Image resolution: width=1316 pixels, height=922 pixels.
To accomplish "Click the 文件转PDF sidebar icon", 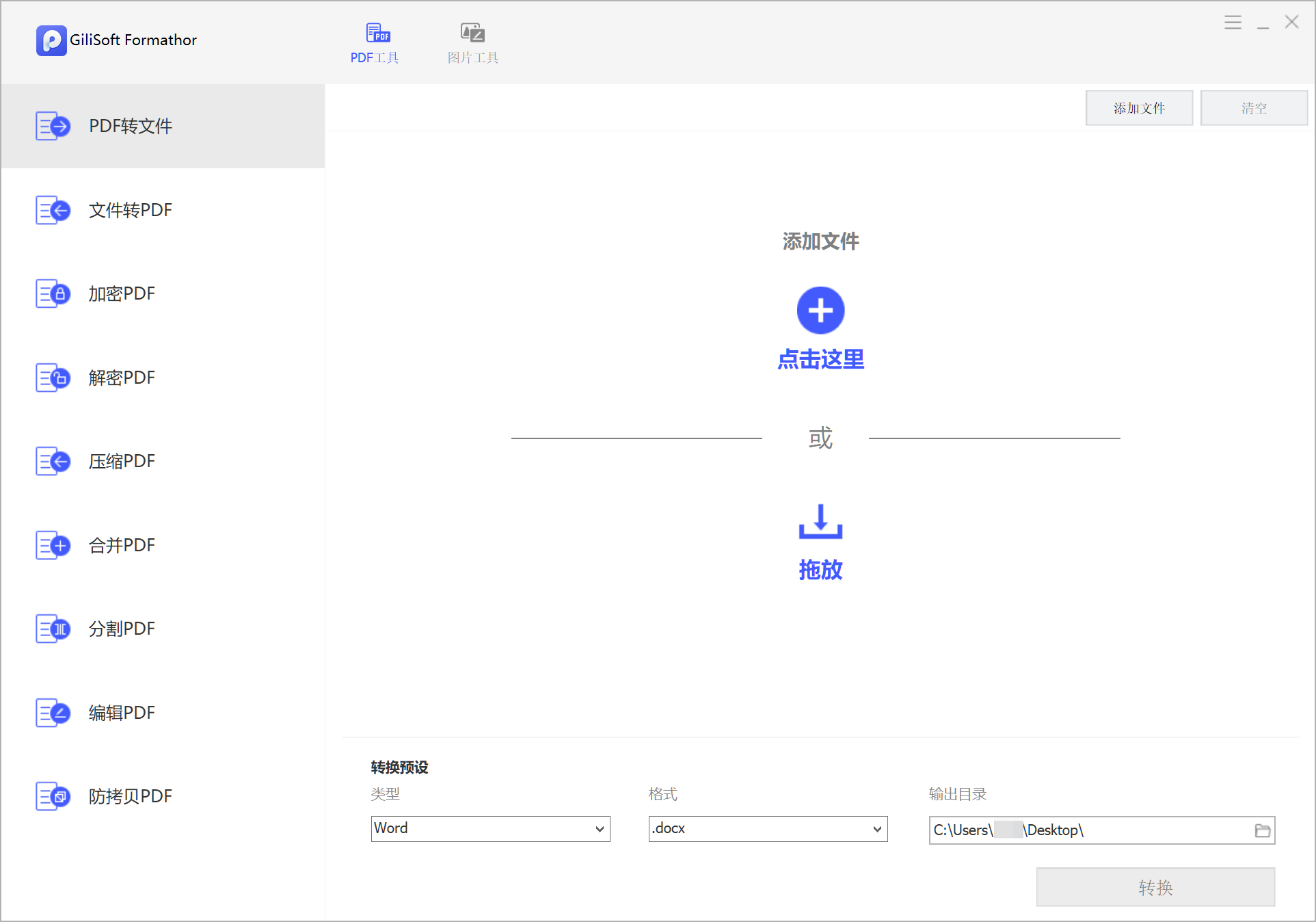I will coord(53,210).
